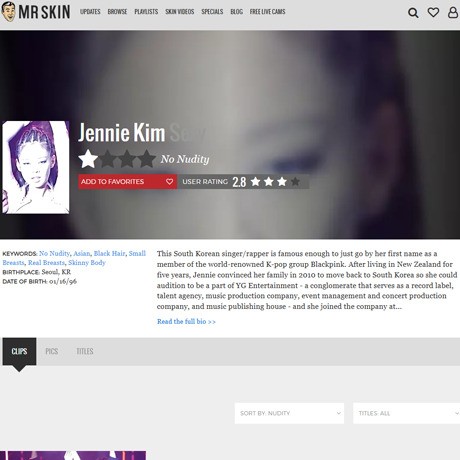Click the Mr Skin mascot logo
The image size is (460, 460).
pos(9,12)
